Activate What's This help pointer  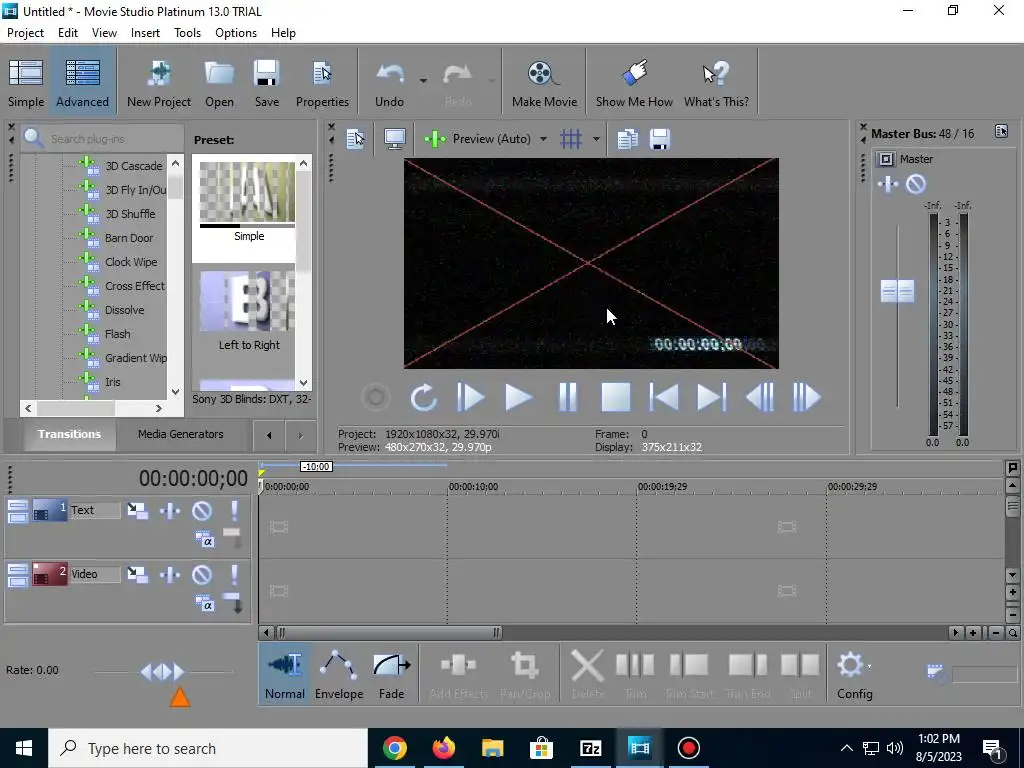(x=716, y=83)
